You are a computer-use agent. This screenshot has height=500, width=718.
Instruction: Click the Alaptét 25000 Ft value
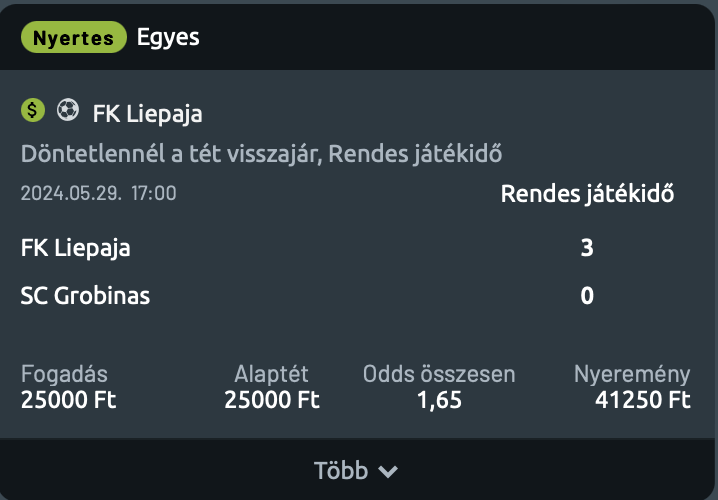pos(272,400)
